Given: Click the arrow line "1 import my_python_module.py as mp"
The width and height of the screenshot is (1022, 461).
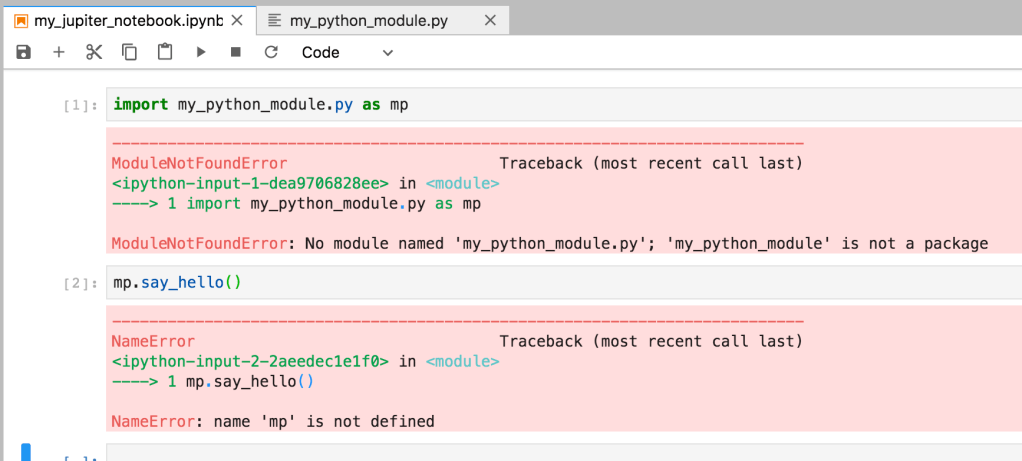Looking at the screenshot, I should [296, 203].
